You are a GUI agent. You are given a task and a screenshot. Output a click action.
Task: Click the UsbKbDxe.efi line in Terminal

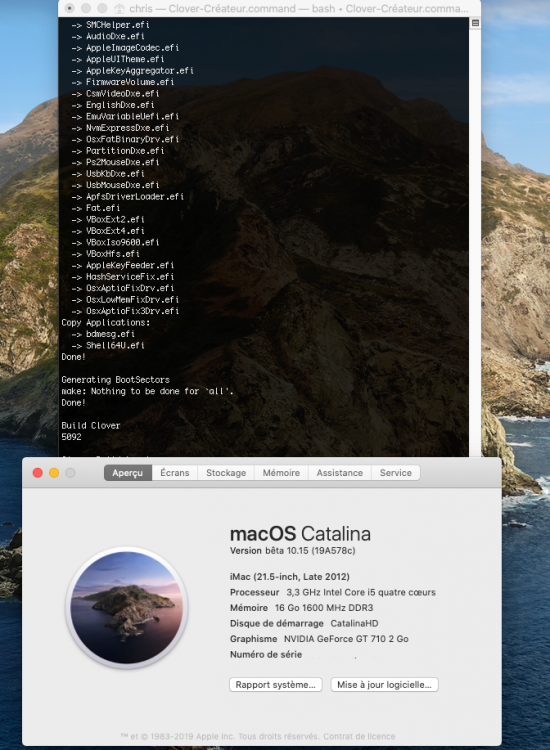point(108,174)
